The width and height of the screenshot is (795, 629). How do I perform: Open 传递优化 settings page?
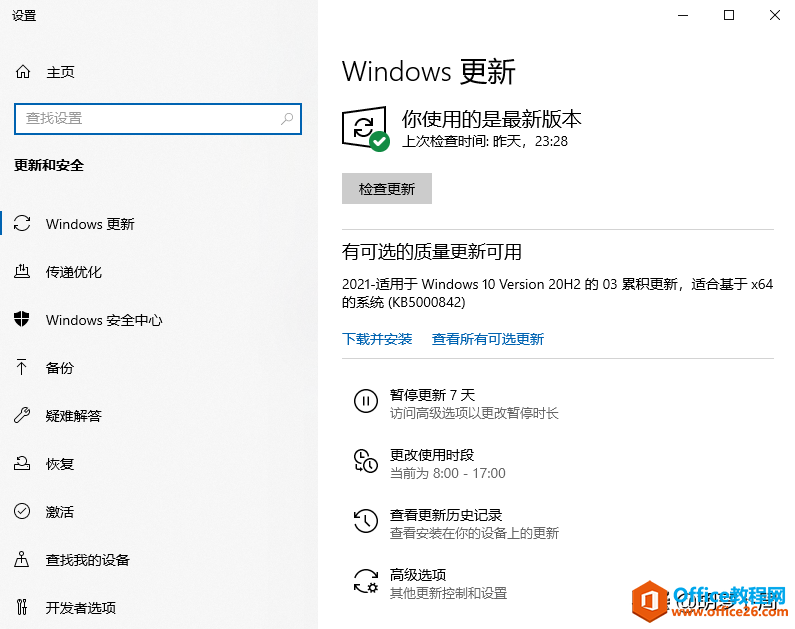click(x=74, y=272)
